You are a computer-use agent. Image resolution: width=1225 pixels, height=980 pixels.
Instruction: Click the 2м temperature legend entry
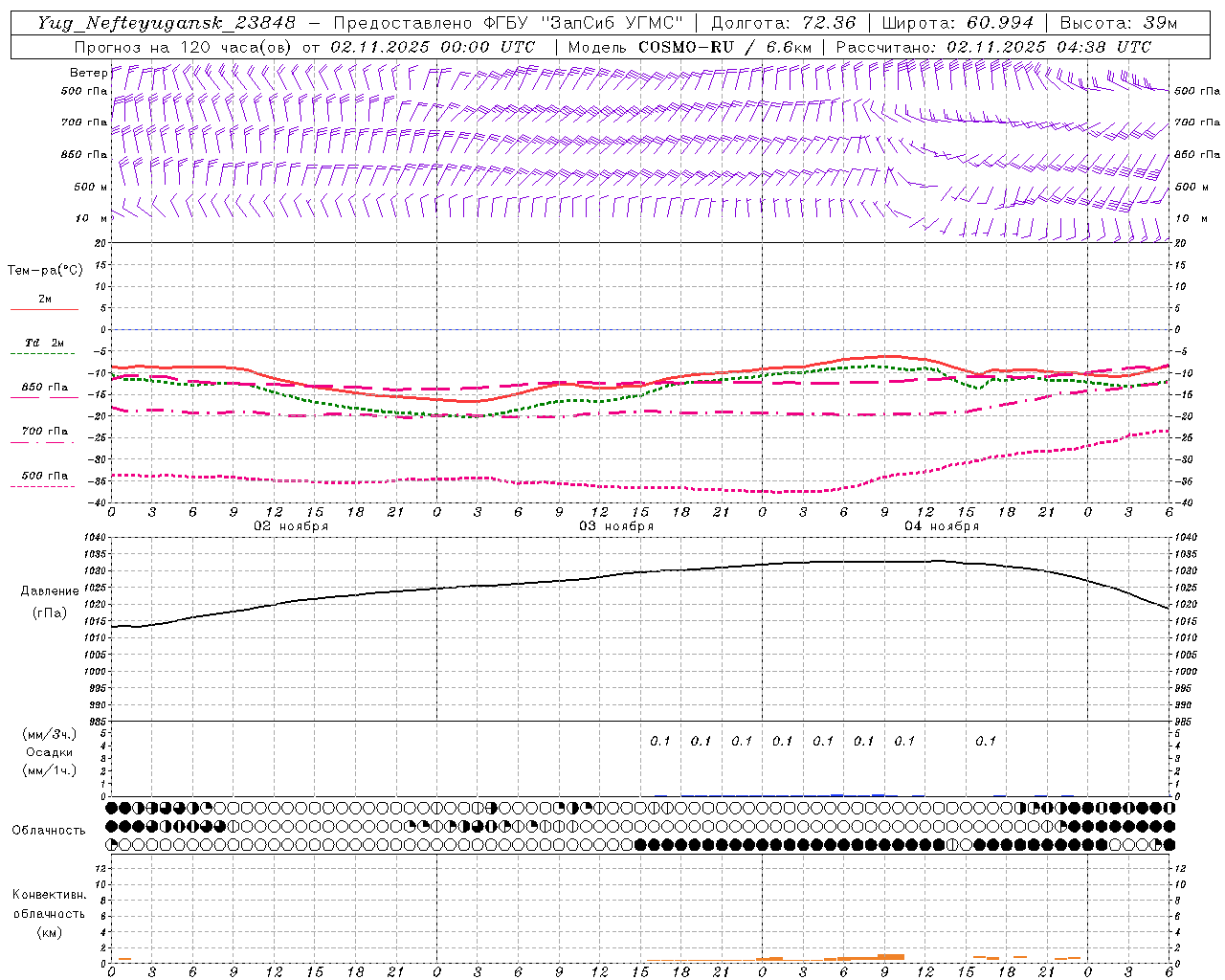click(x=45, y=299)
